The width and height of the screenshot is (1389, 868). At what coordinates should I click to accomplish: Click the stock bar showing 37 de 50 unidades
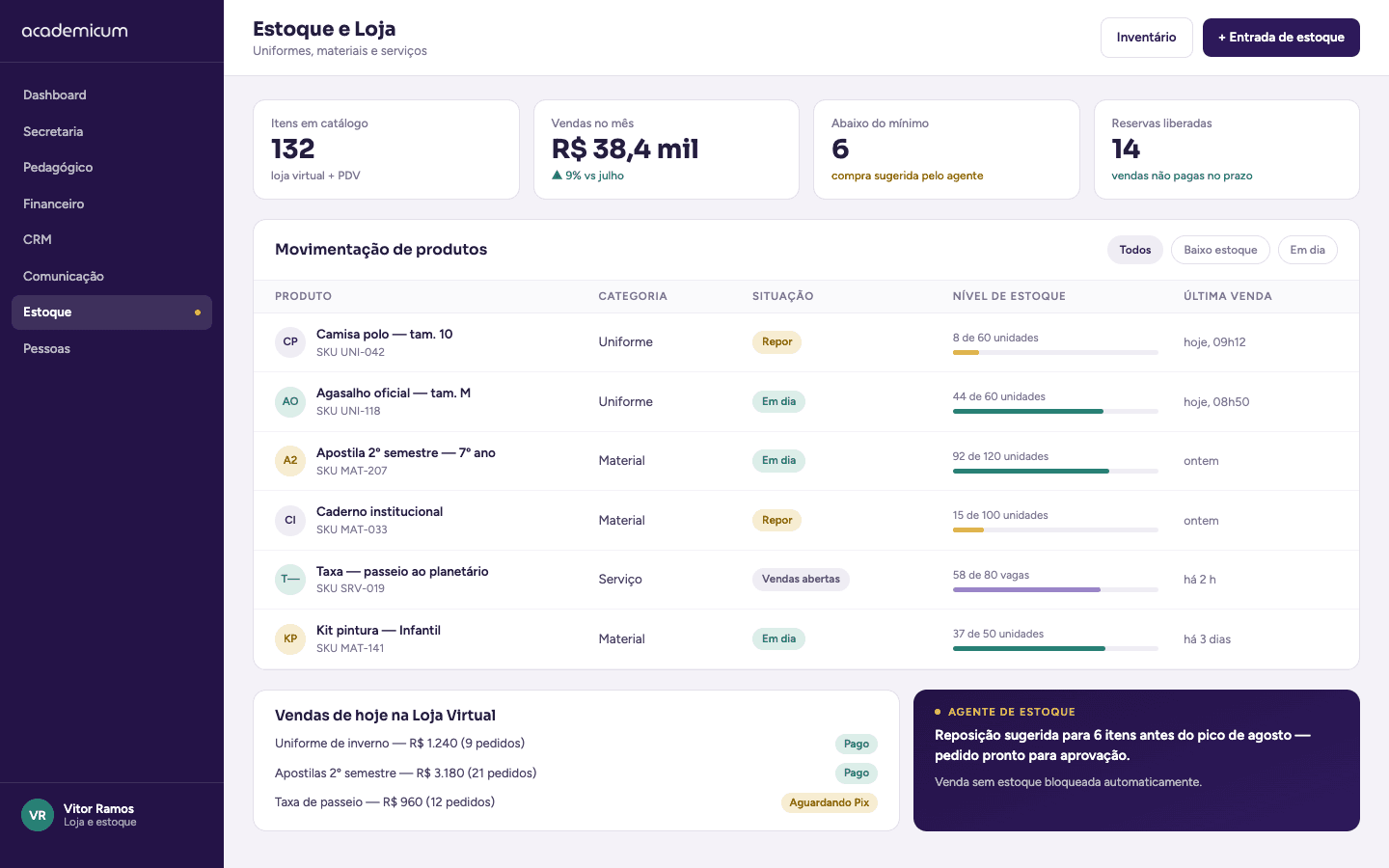click(1055, 649)
